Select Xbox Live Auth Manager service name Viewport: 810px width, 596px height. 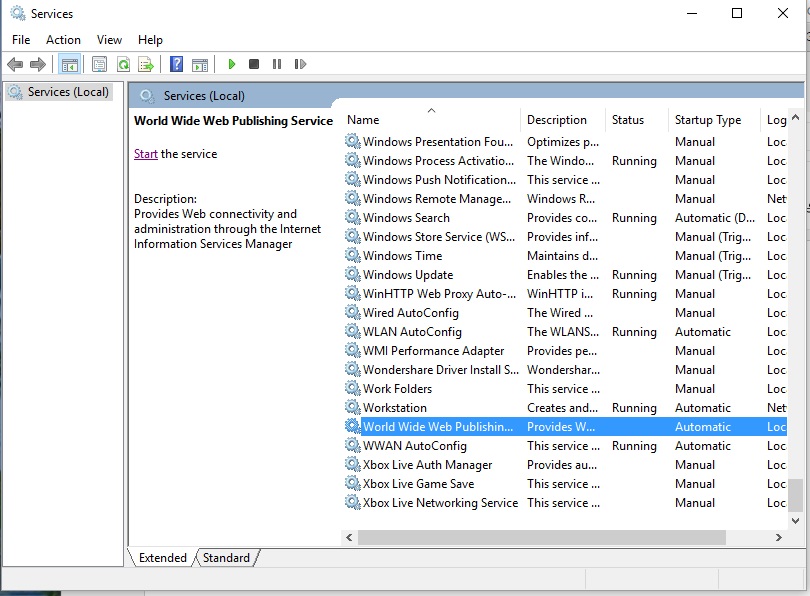pos(428,465)
